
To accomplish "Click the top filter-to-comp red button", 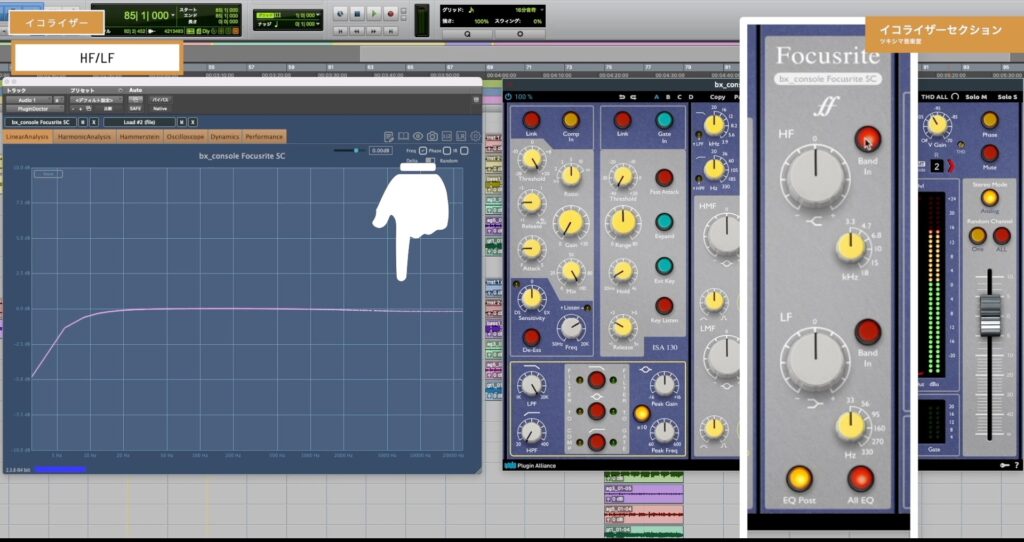I will tap(596, 379).
